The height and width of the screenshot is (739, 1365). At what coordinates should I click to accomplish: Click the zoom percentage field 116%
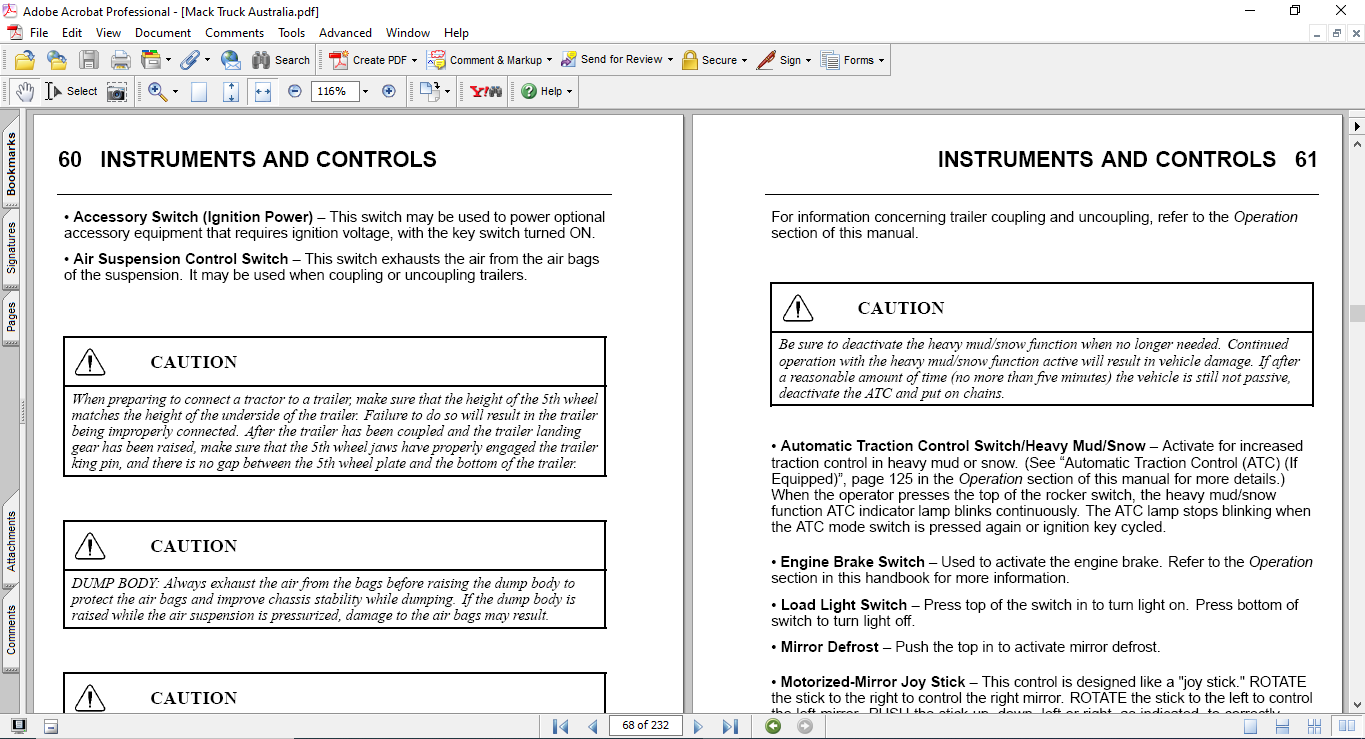click(334, 91)
